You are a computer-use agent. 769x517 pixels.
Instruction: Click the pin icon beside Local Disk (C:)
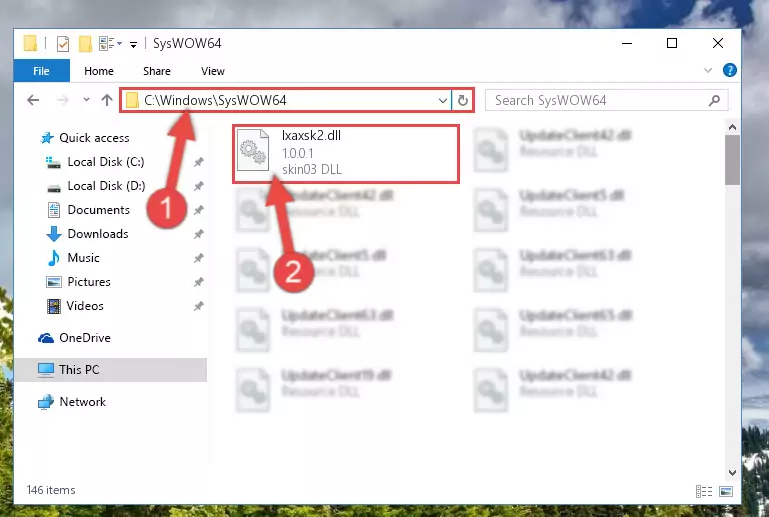point(198,162)
